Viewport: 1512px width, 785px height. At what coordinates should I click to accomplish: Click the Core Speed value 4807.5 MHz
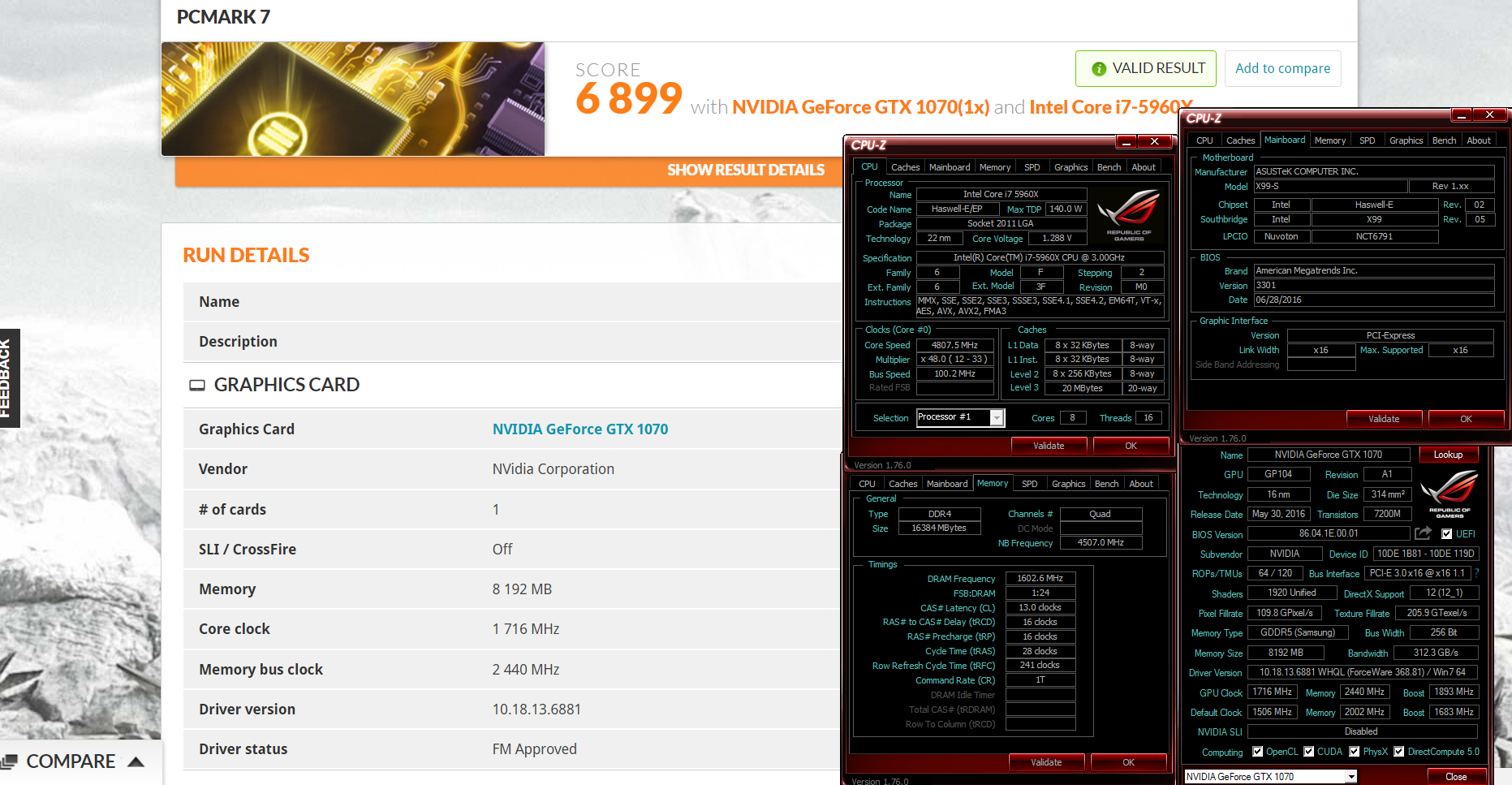[x=954, y=345]
